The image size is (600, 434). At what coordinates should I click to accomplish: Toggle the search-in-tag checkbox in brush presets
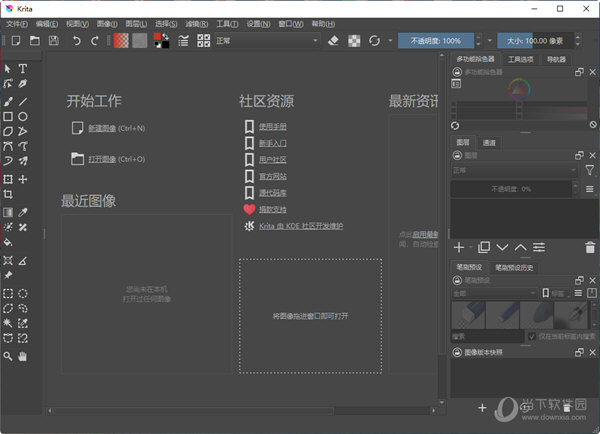[x=532, y=336]
